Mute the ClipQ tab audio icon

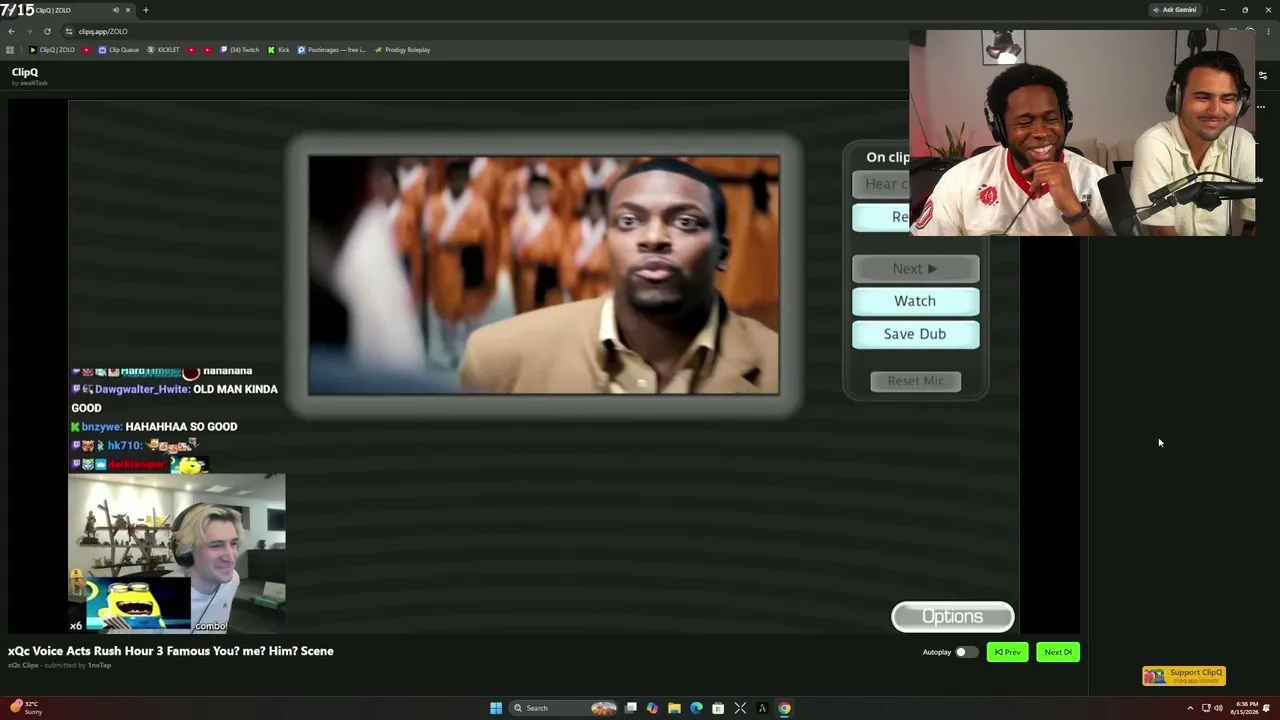(x=116, y=10)
